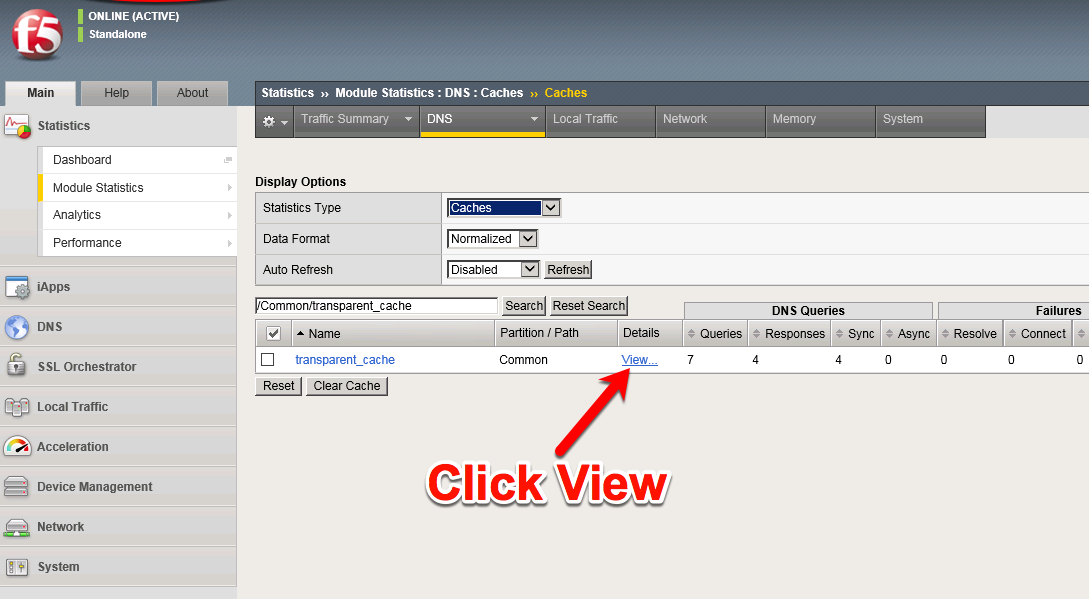Viewport: 1089px width, 599px height.
Task: Open the transparent_cache link
Action: (345, 359)
